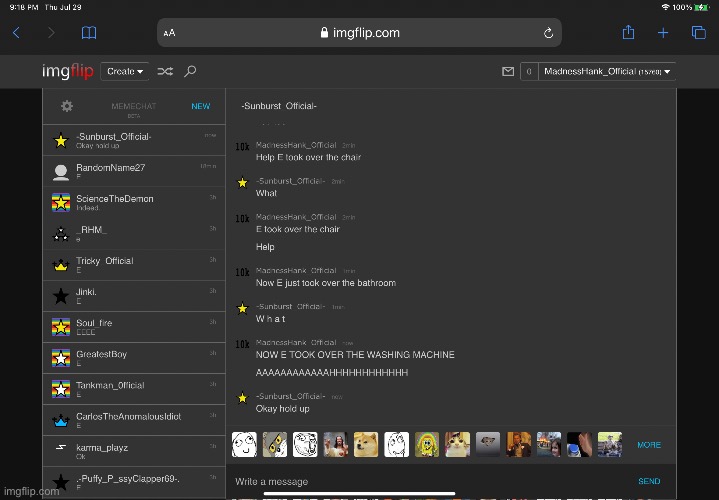The width and height of the screenshot is (719, 500).
Task: Toggle Safari reader text size AA
Action: click(170, 33)
